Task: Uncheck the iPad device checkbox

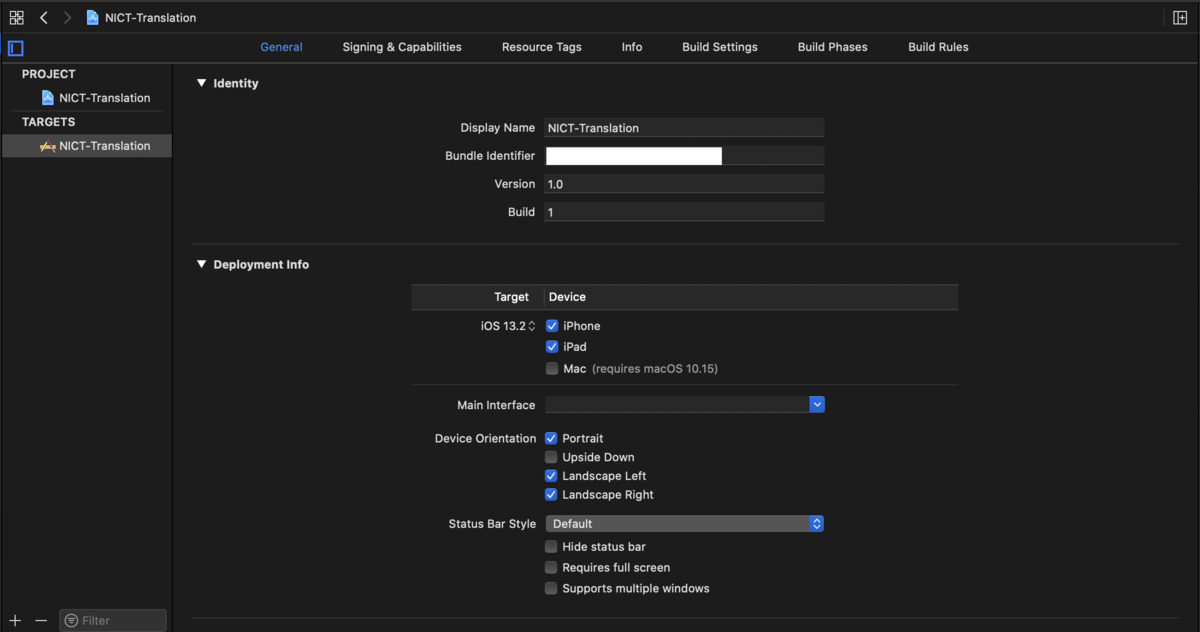Action: (552, 347)
